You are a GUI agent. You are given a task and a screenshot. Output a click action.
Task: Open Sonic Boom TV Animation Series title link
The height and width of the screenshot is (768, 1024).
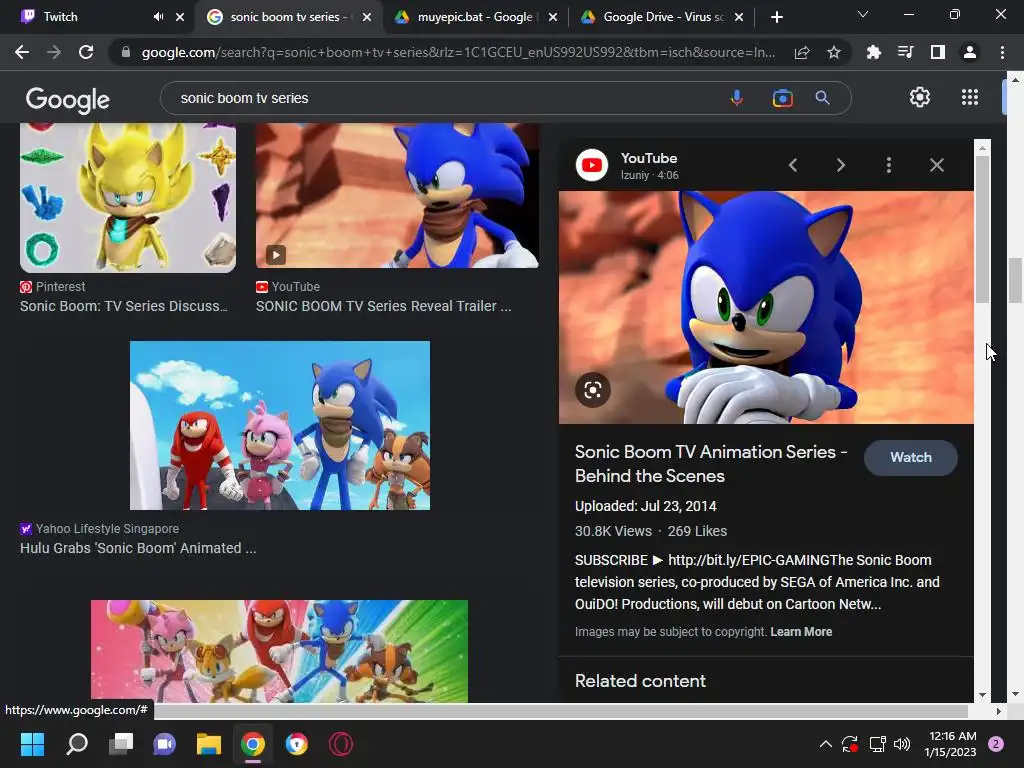711,464
